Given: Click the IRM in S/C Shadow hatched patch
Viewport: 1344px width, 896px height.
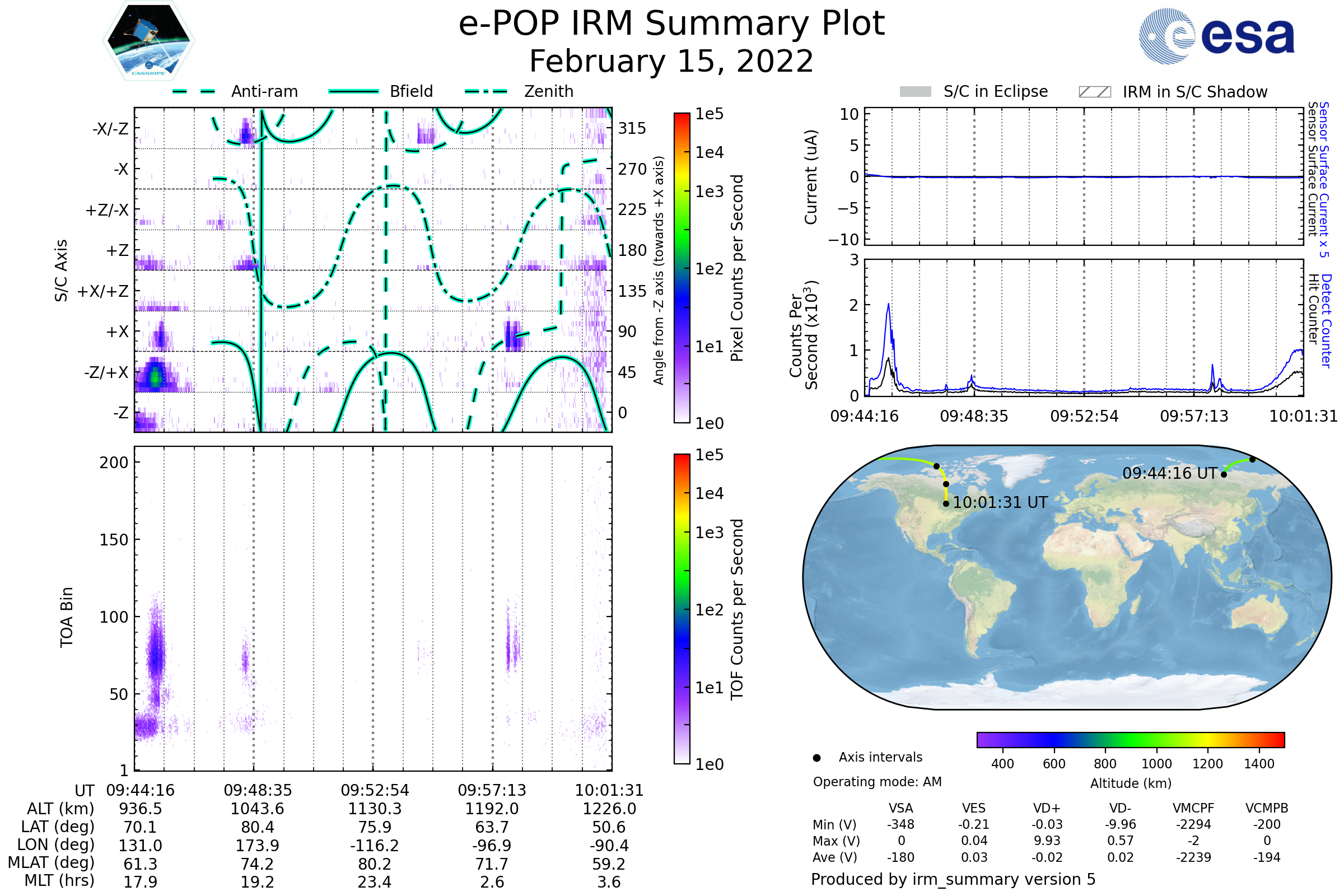Looking at the screenshot, I should [1095, 92].
